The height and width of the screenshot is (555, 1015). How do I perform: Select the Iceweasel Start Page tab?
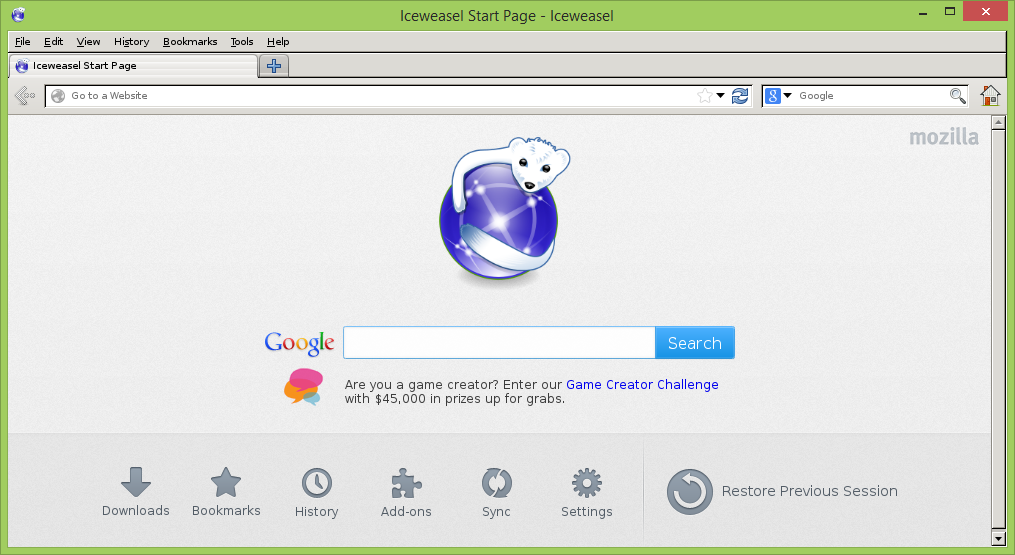tap(133, 65)
